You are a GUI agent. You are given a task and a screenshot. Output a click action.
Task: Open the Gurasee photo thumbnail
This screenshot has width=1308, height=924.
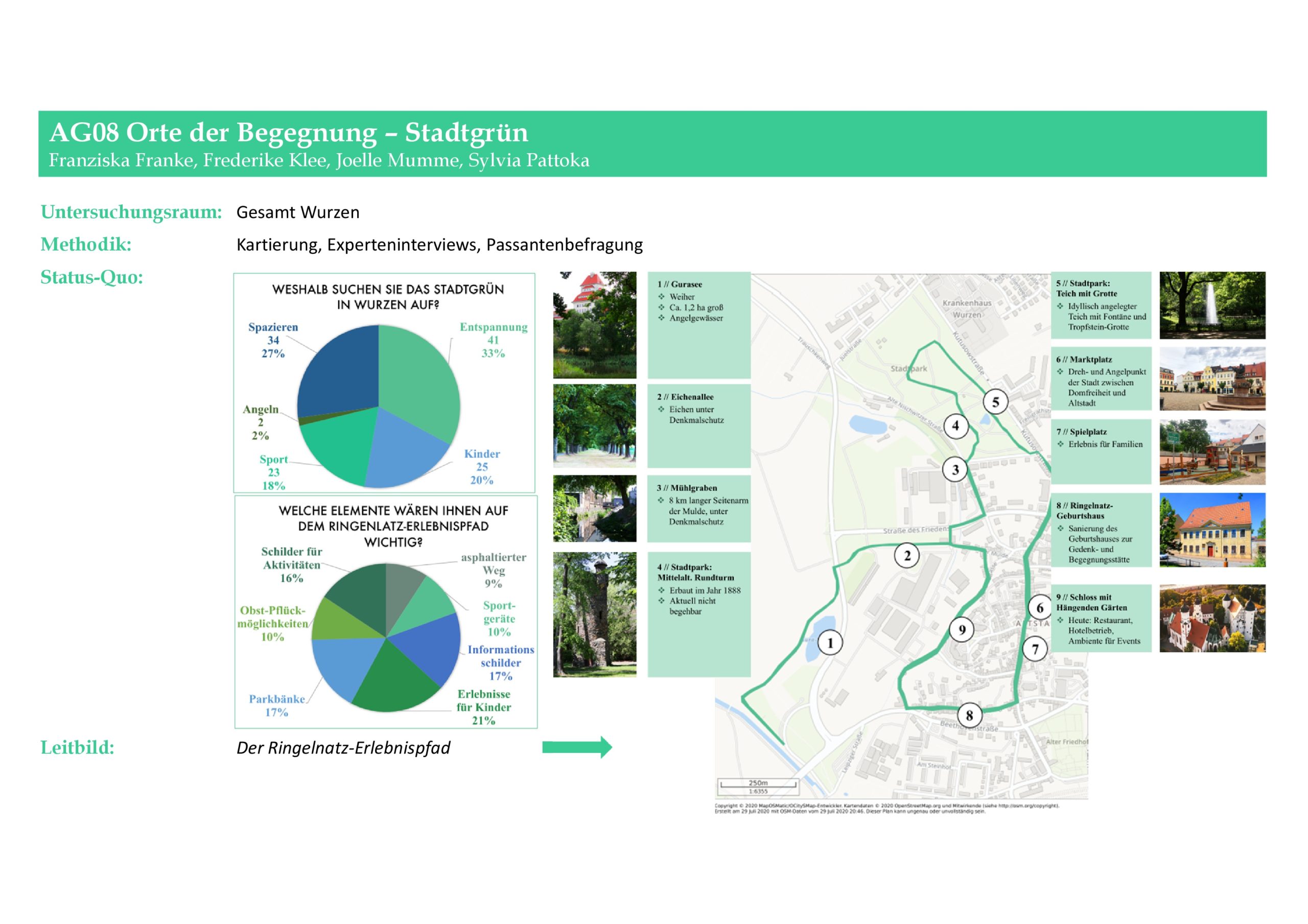click(x=594, y=325)
